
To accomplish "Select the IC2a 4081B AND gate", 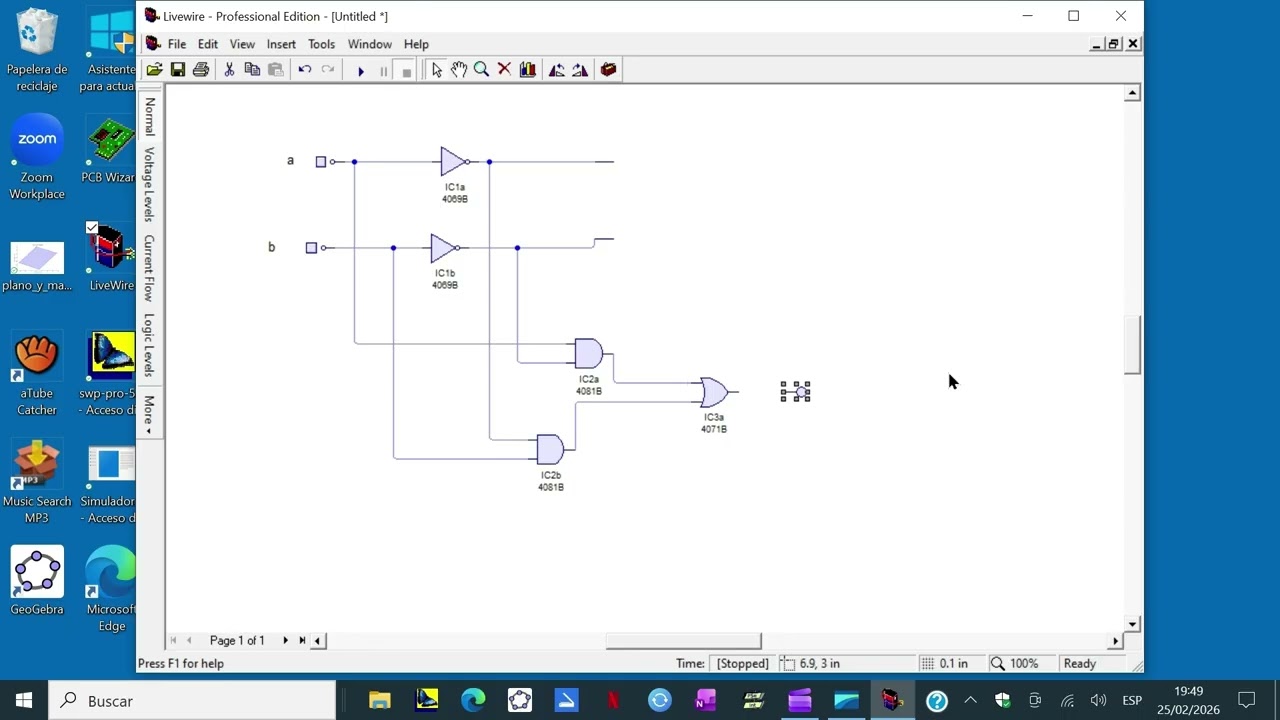I will (588, 353).
